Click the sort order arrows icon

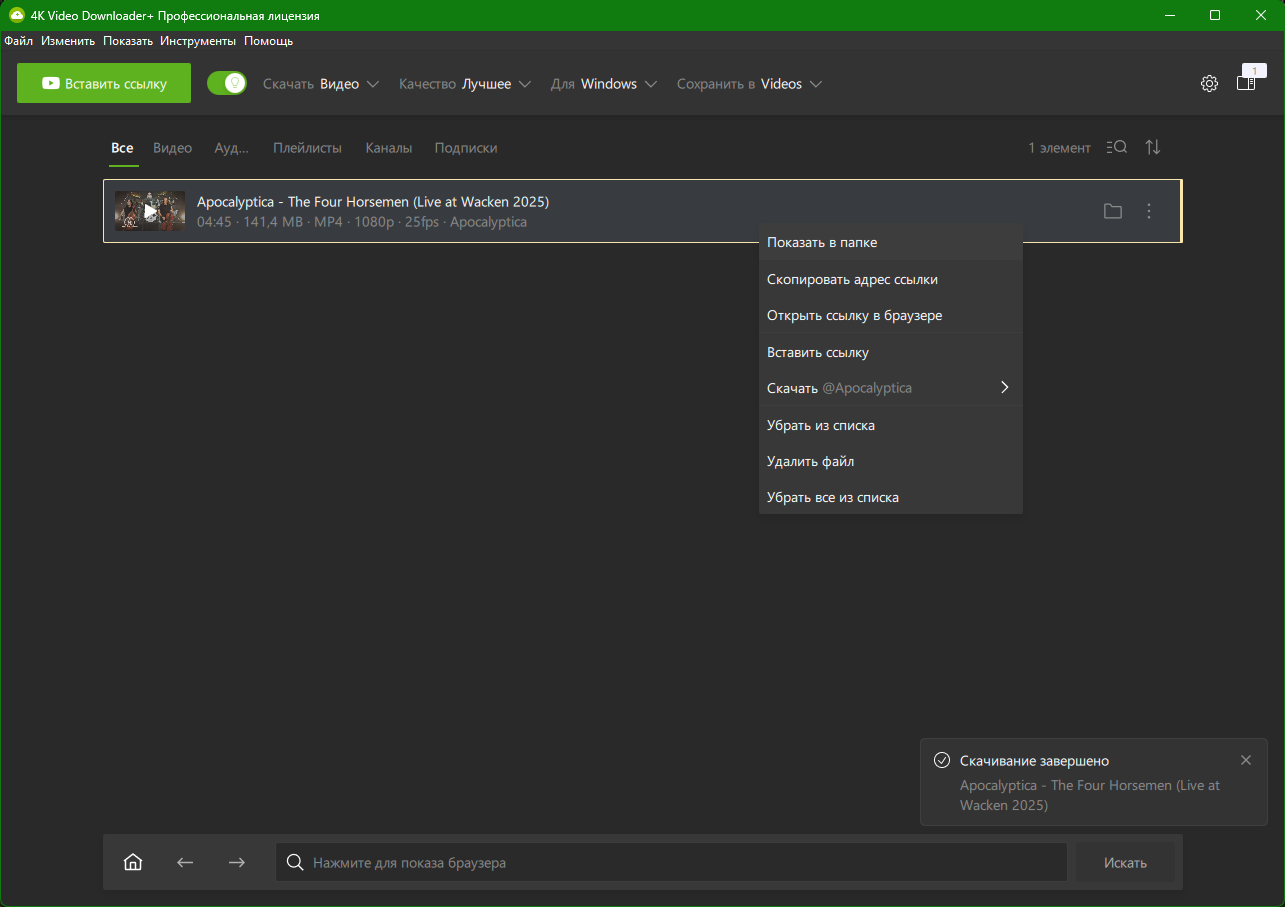(x=1153, y=147)
